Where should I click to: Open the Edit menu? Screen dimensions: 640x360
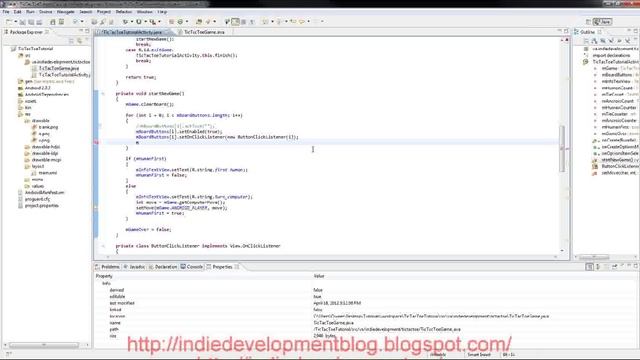(x=18, y=12)
